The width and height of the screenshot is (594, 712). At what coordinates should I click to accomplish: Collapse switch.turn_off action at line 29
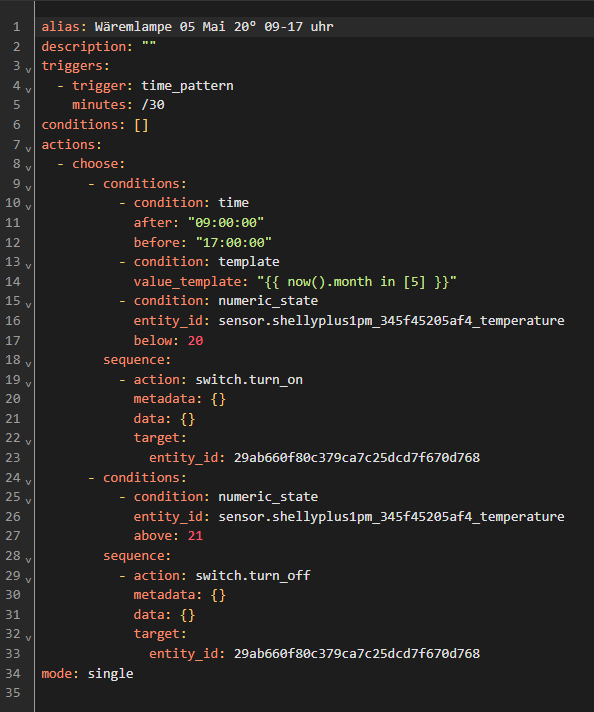coord(28,580)
